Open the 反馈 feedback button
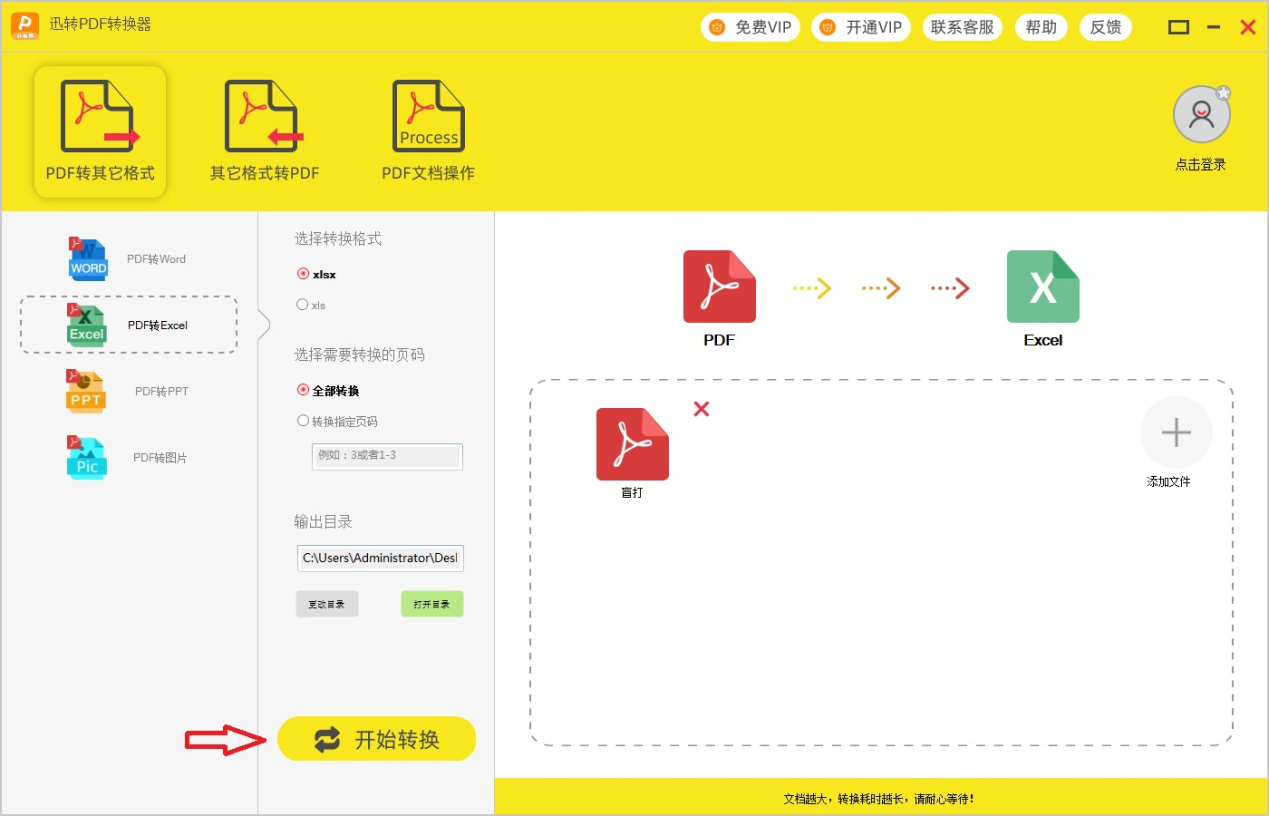1269x816 pixels. (1105, 28)
